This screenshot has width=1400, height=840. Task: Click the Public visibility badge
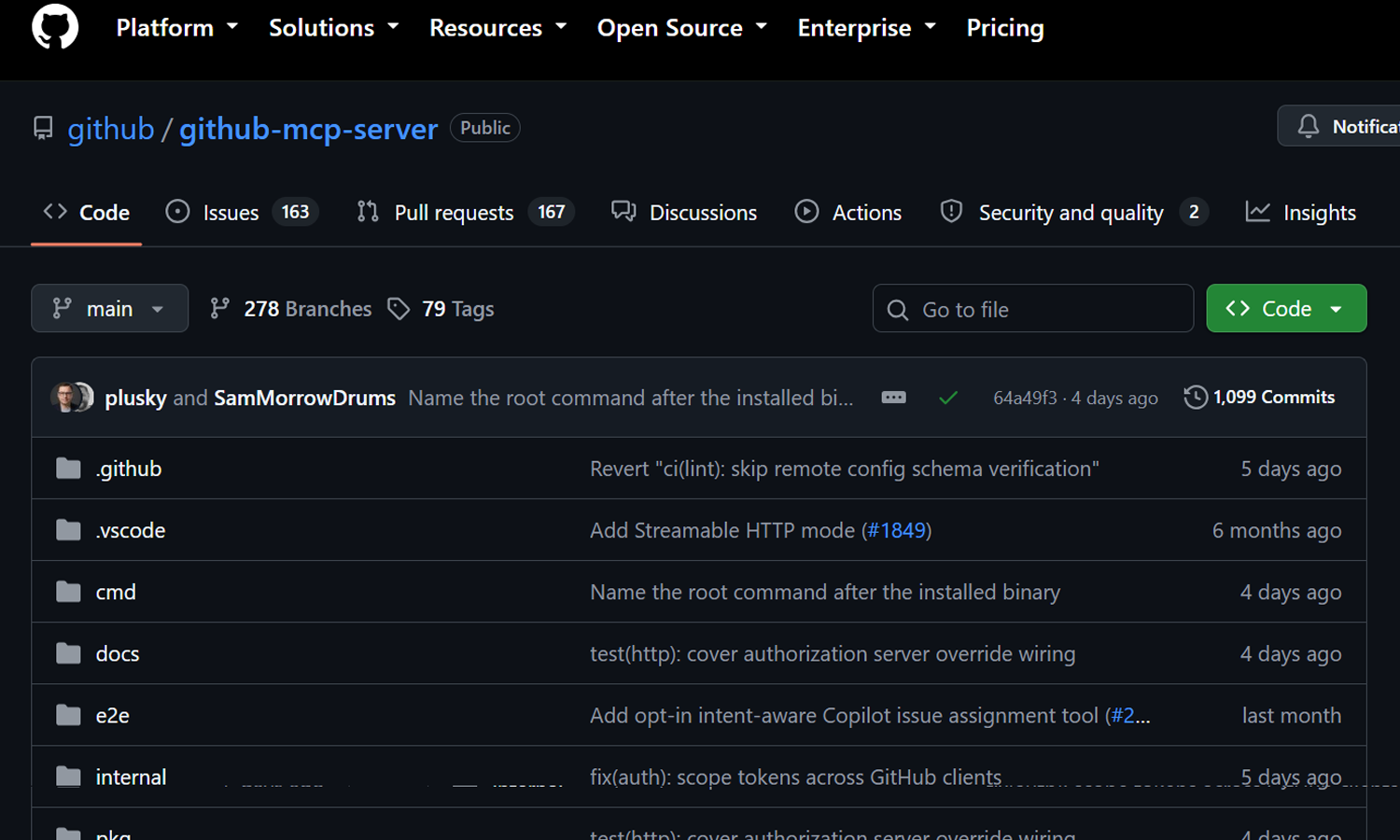coord(485,128)
